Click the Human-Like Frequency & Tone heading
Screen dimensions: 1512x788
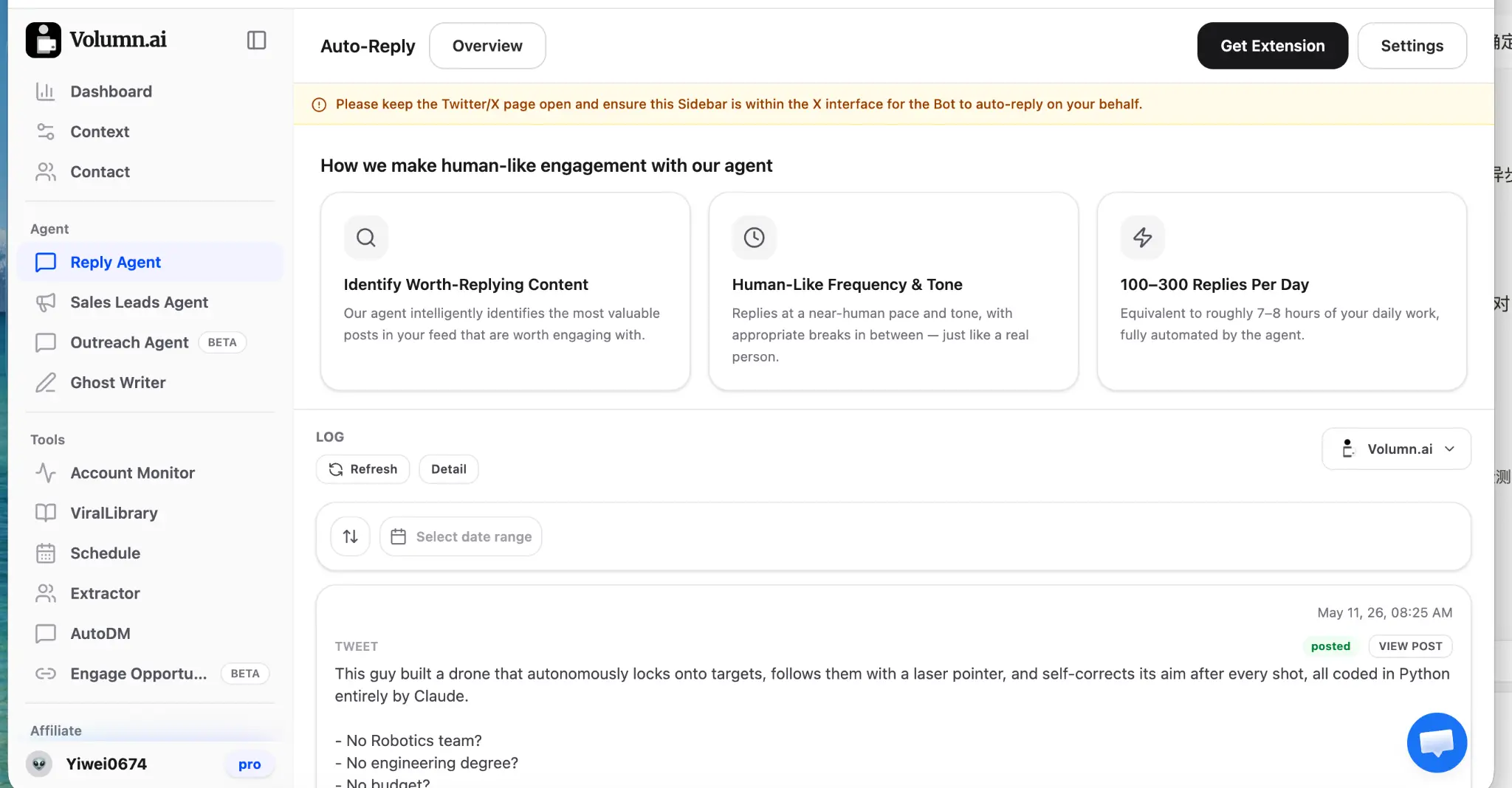[847, 284]
